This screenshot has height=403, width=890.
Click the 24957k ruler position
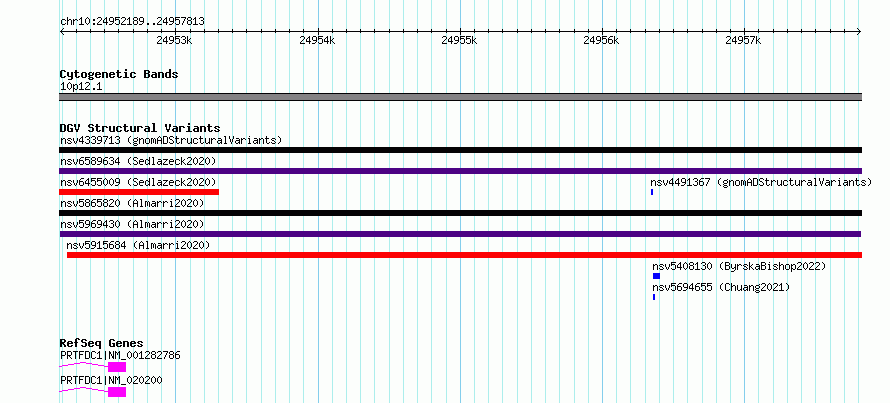[x=744, y=40]
